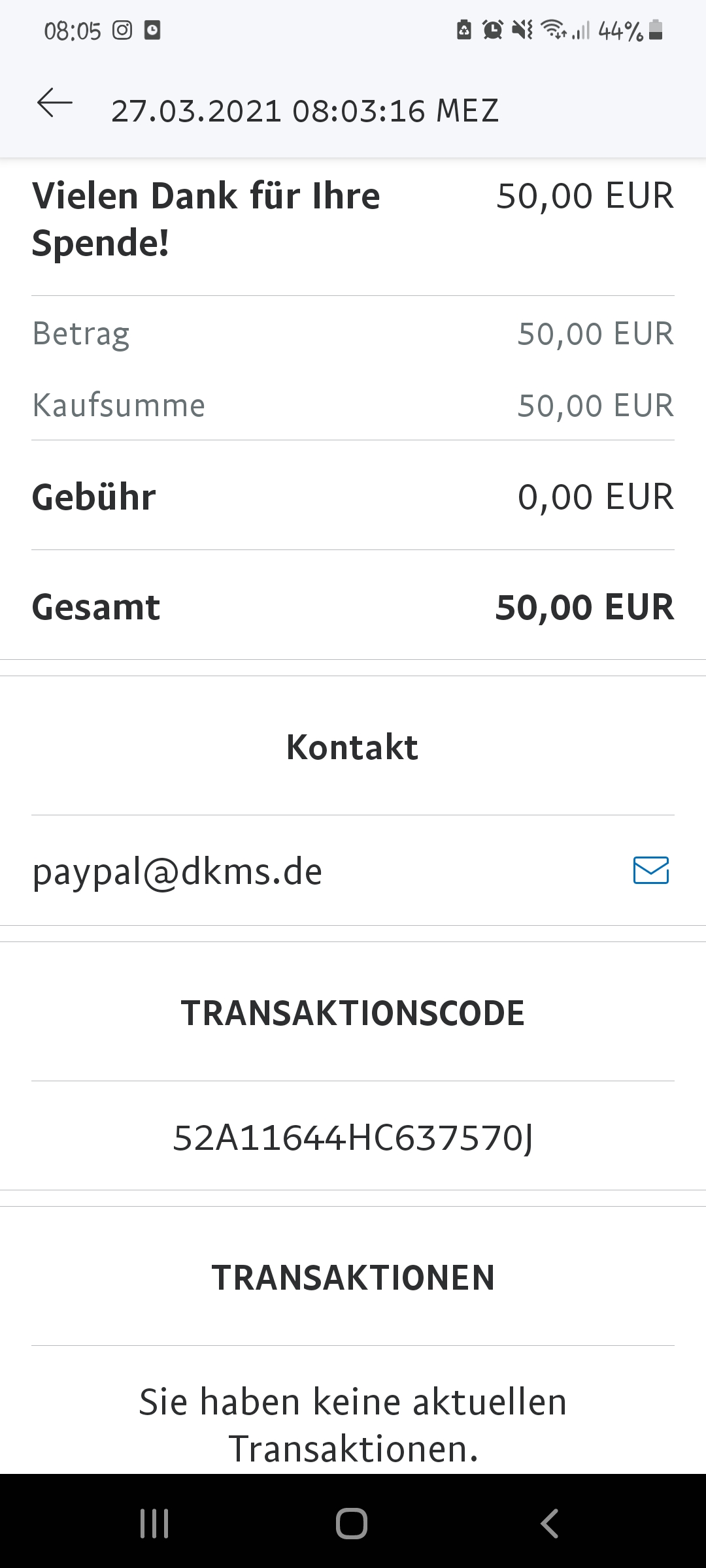Image resolution: width=706 pixels, height=1568 pixels.
Task: Tap the paypal@dkms.de contact email
Action: coord(177,872)
